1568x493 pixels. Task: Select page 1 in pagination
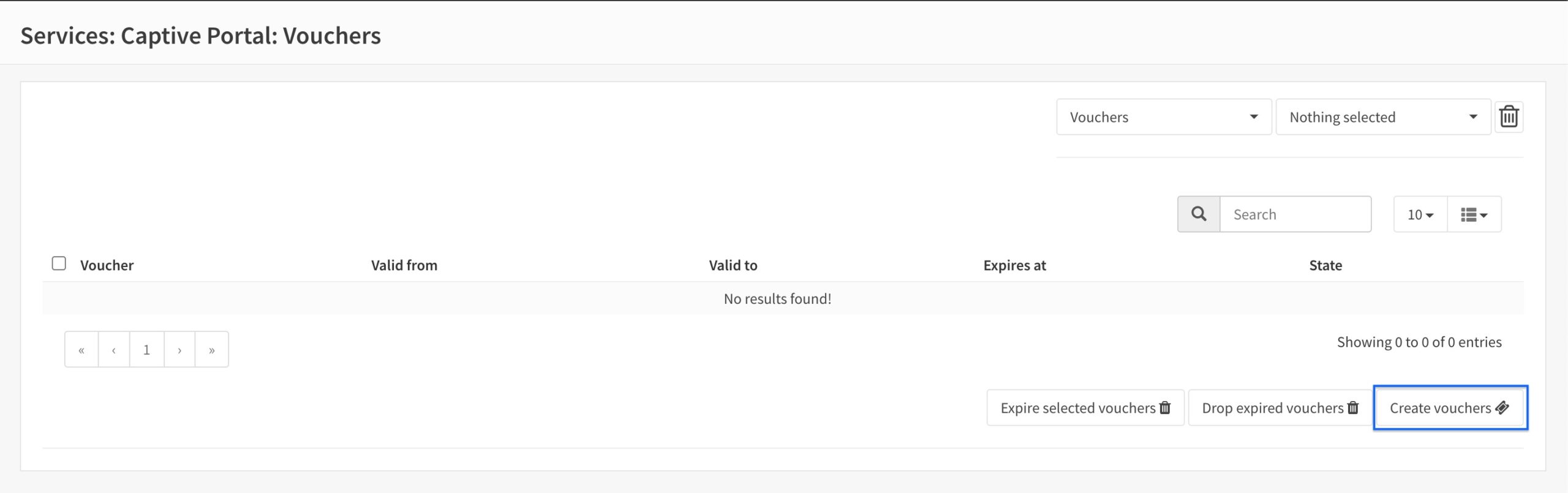pyautogui.click(x=146, y=350)
